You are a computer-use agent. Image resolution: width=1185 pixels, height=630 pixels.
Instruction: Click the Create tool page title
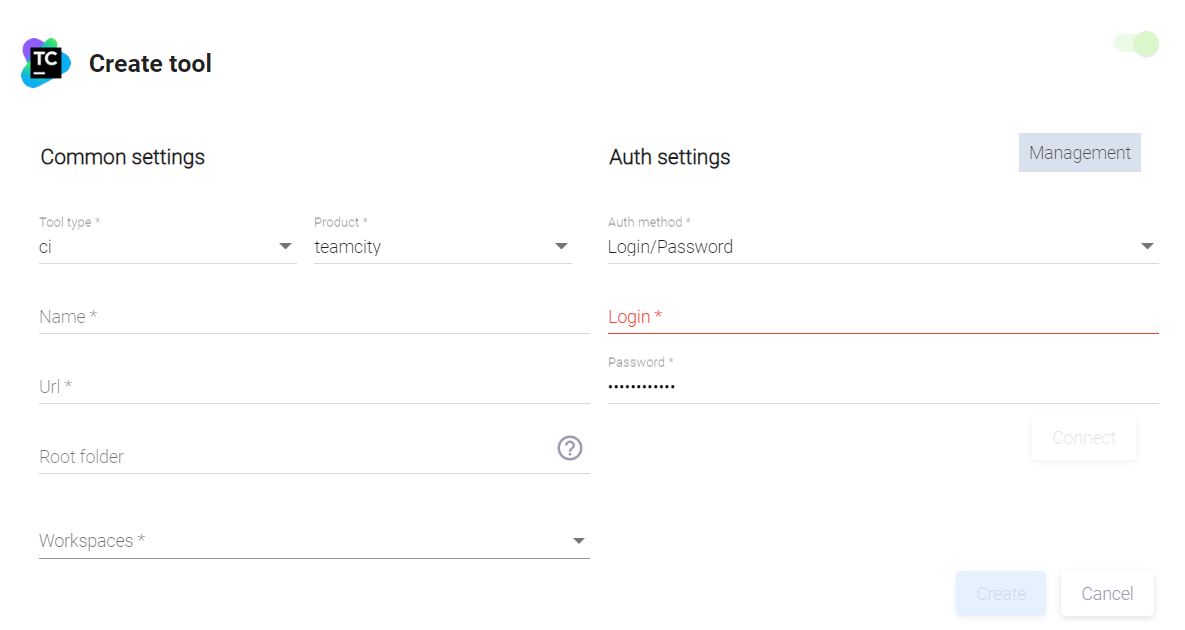[150, 64]
